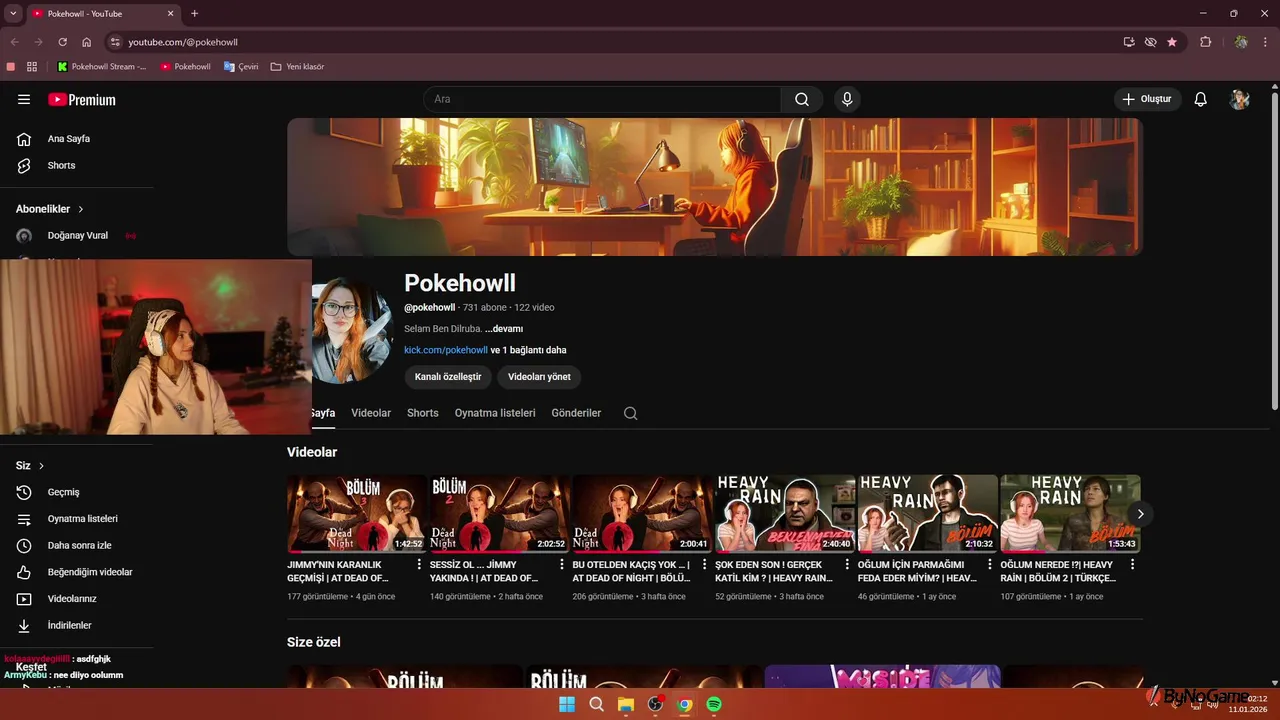Click the YouTube Premium logo
This screenshot has width=1280, height=720.
82,100
